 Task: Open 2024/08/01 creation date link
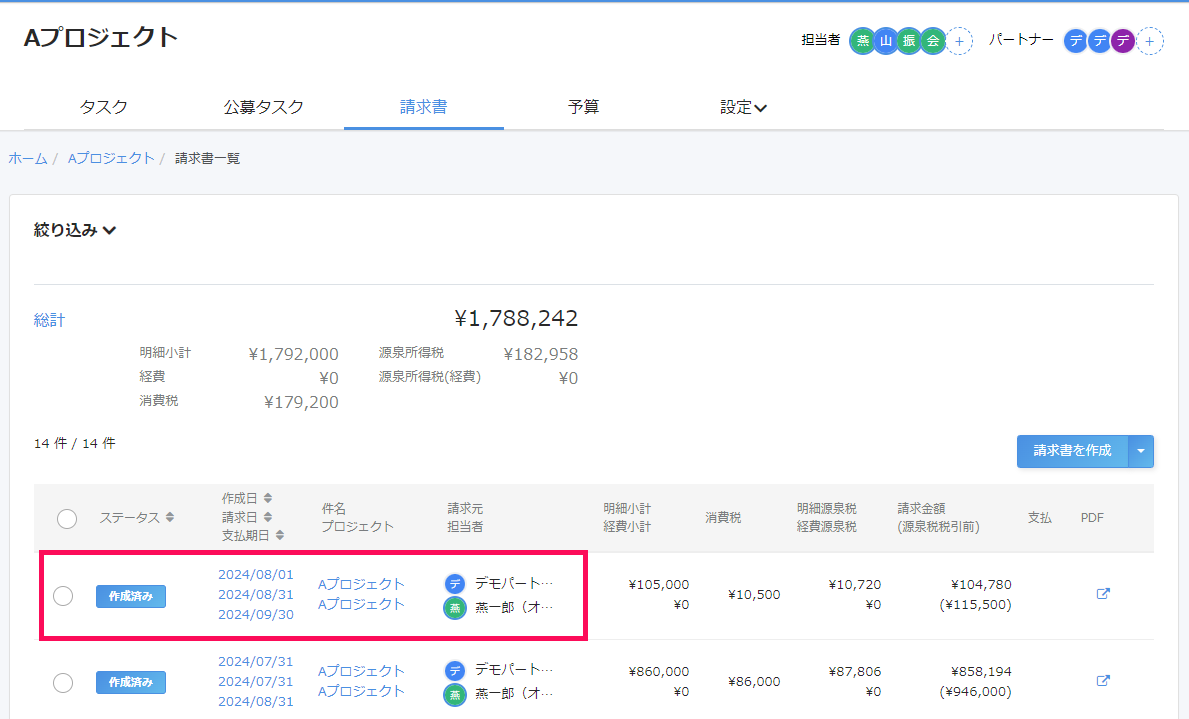256,575
